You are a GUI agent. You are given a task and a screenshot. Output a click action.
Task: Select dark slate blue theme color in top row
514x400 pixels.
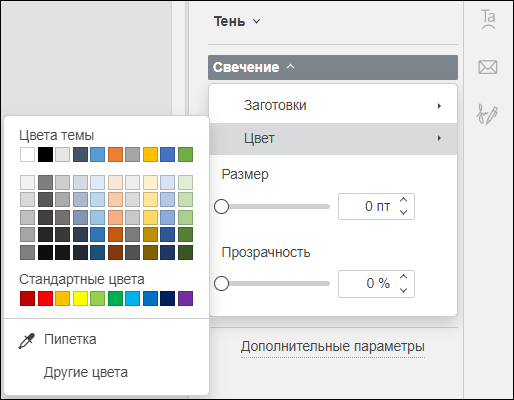[x=80, y=155]
